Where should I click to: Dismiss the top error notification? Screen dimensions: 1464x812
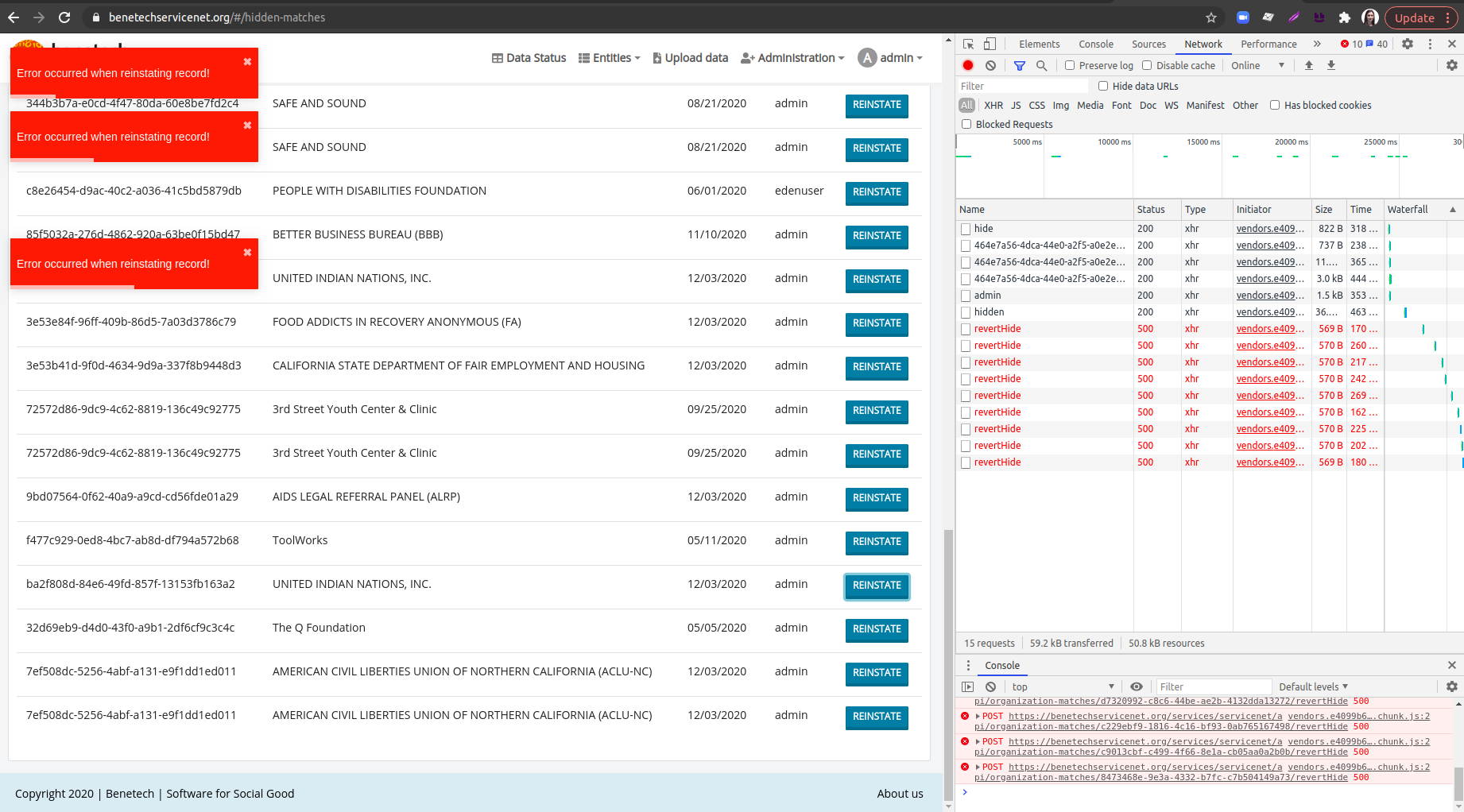click(247, 61)
